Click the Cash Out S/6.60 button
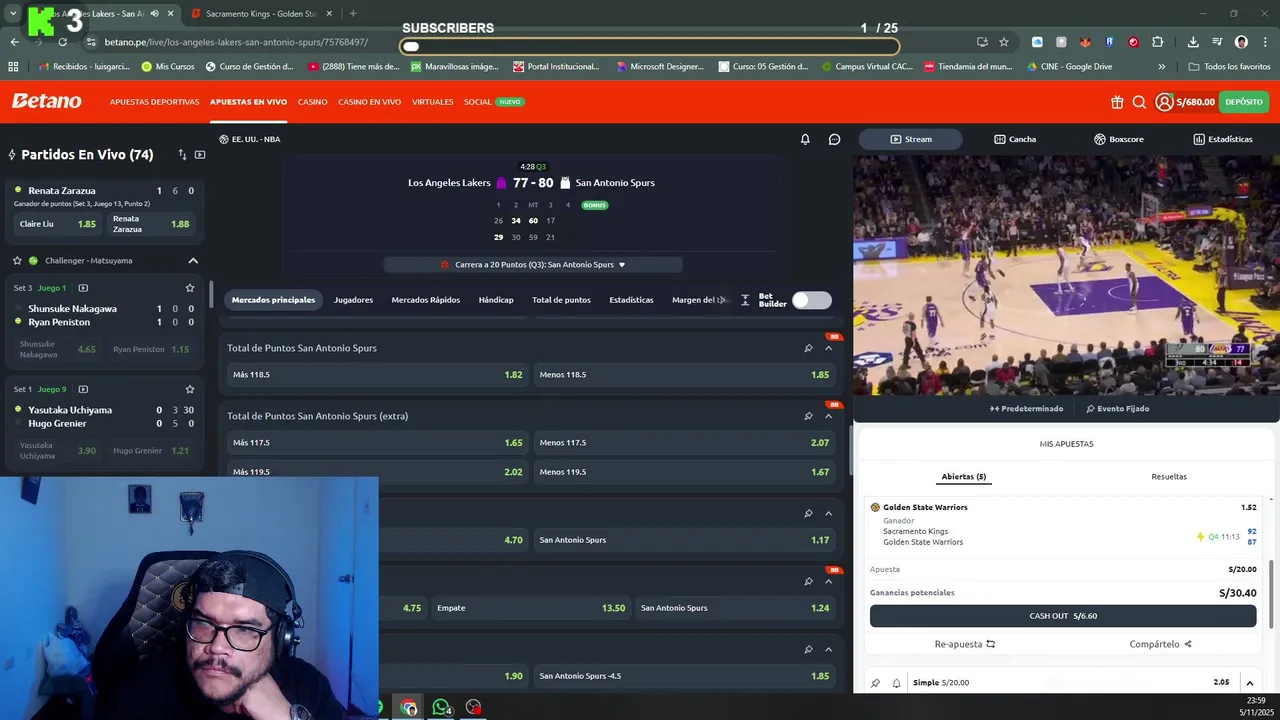The width and height of the screenshot is (1280, 720). (1063, 616)
